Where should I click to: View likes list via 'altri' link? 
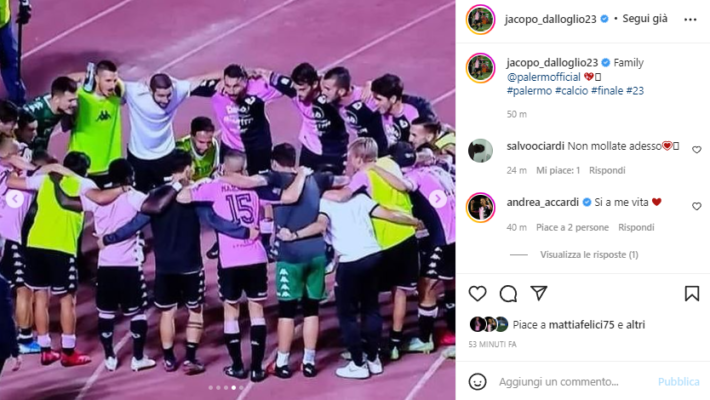coord(635,324)
